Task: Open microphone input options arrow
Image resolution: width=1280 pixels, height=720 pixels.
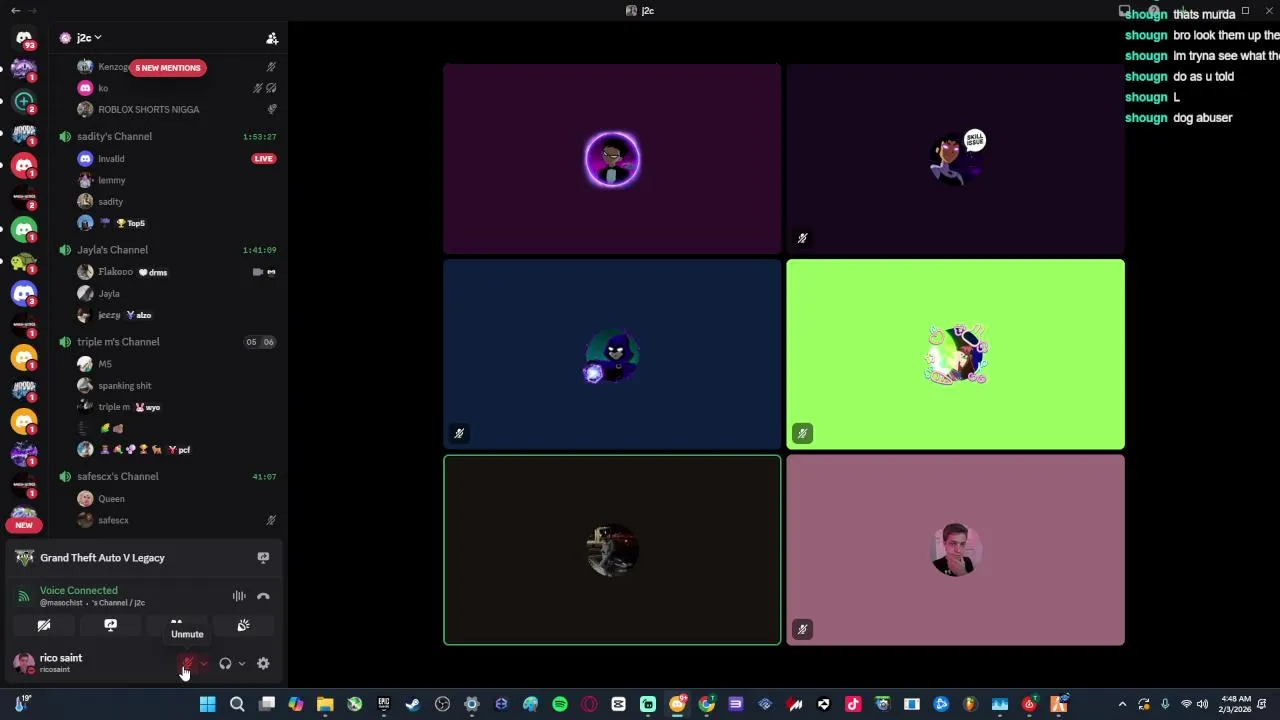Action: point(204,664)
